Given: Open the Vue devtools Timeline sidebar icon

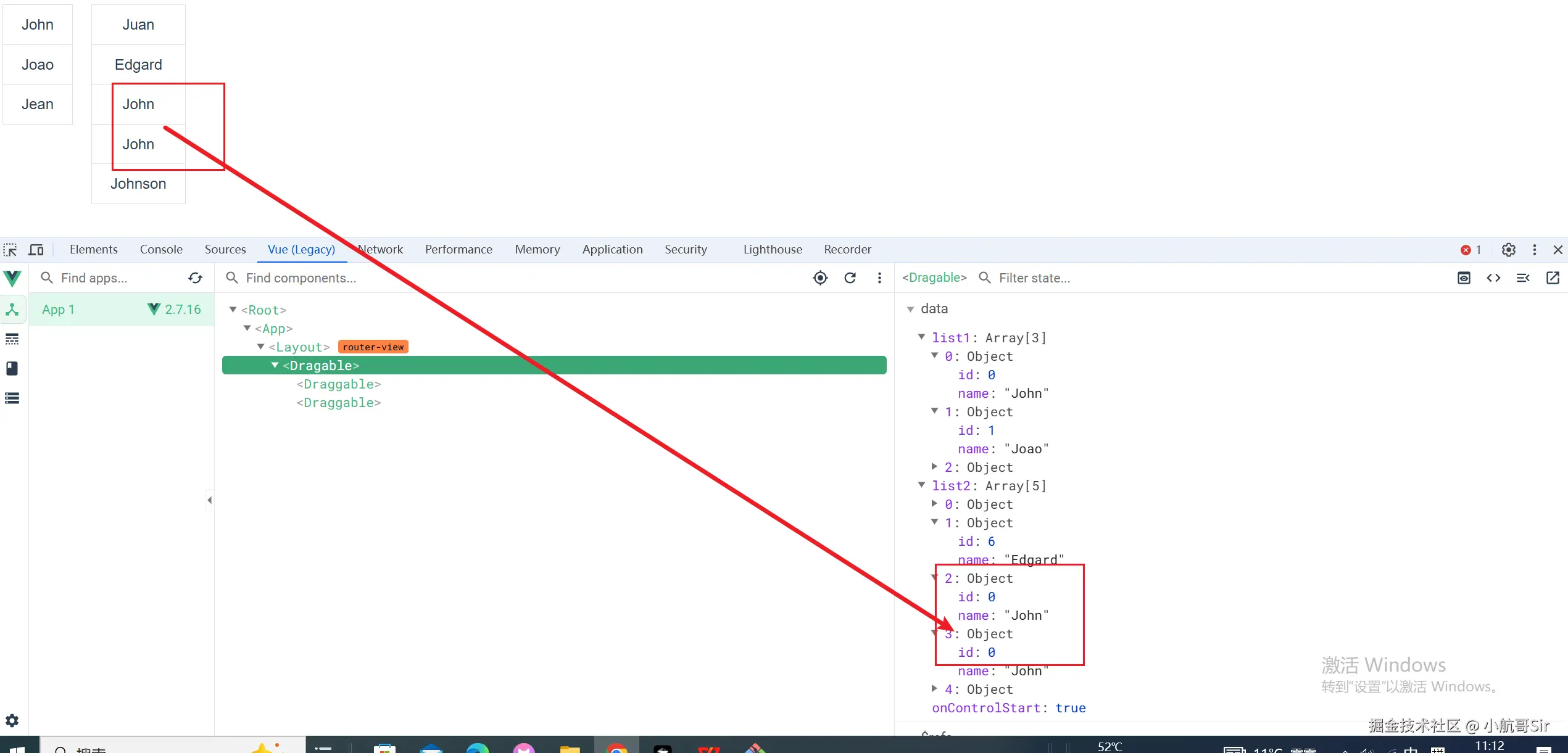Looking at the screenshot, I should pos(12,339).
